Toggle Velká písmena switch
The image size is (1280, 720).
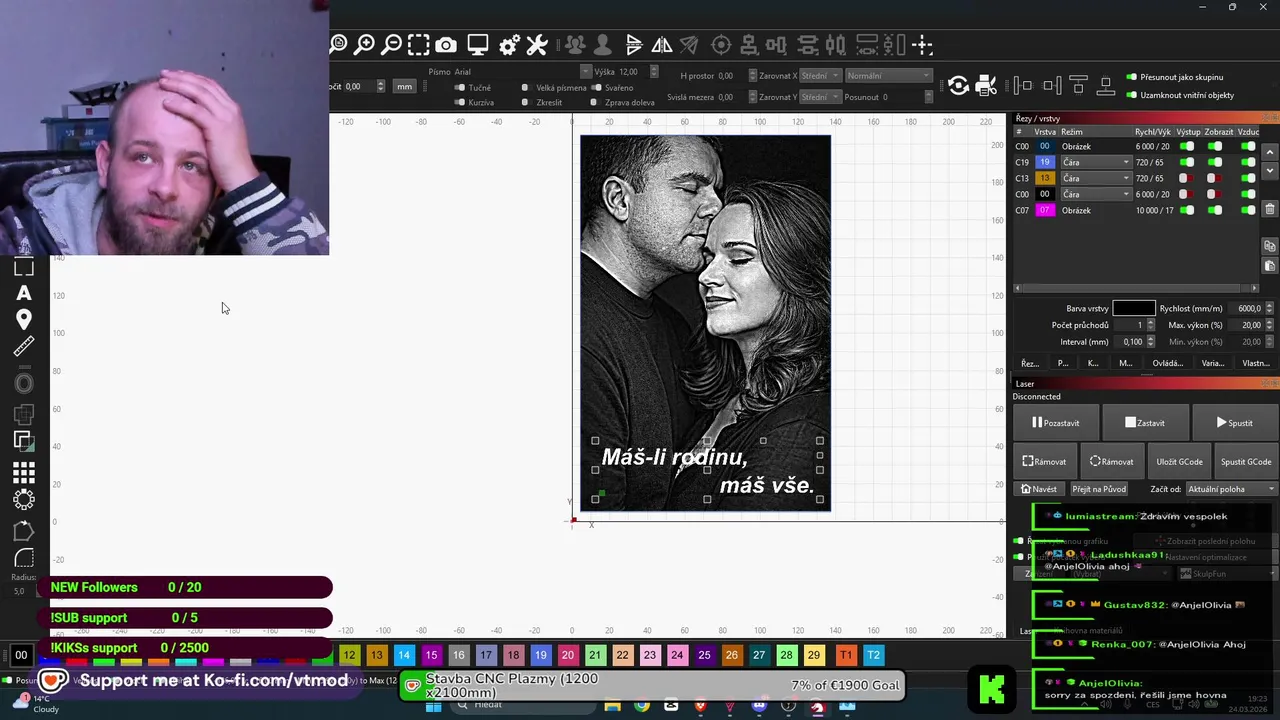[525, 87]
